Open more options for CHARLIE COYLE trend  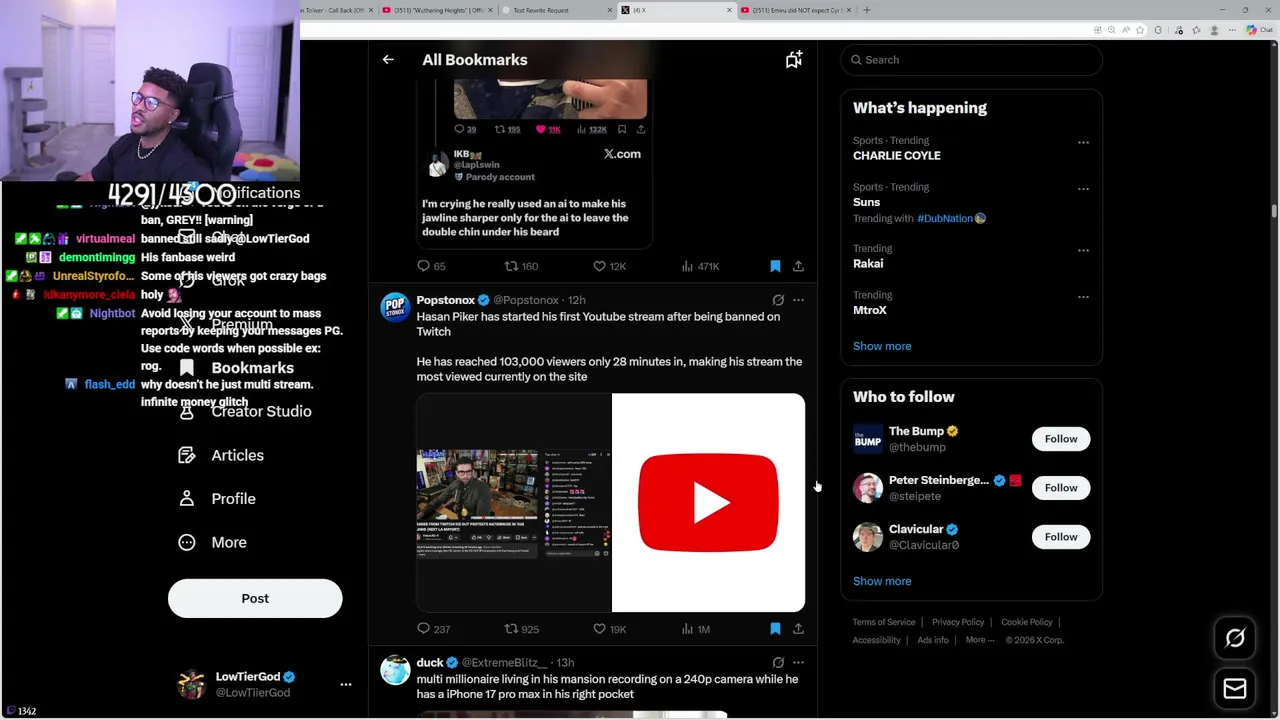(1083, 142)
